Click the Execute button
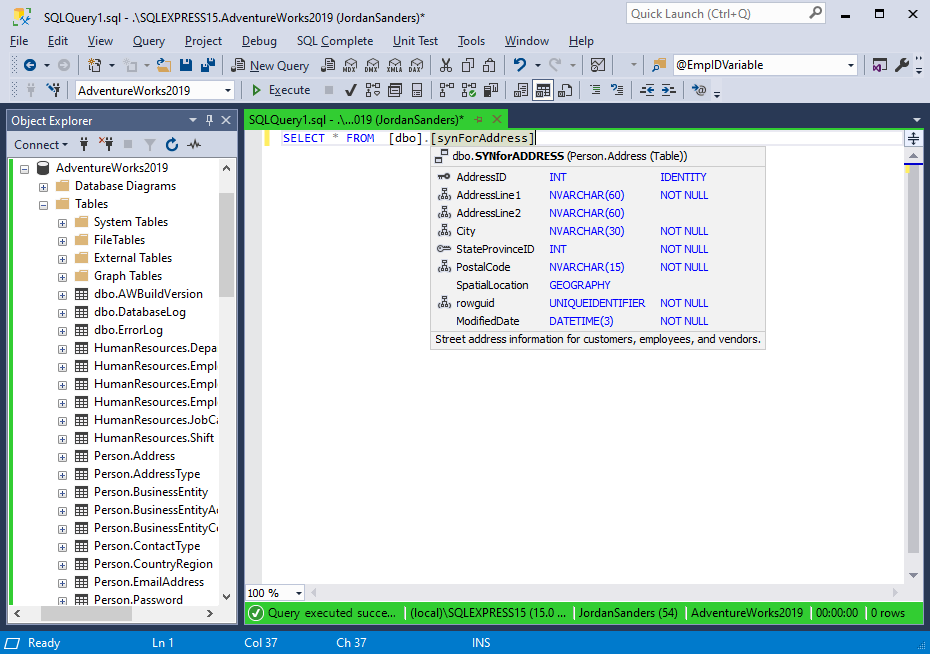The width and height of the screenshot is (930, 654). (281, 90)
